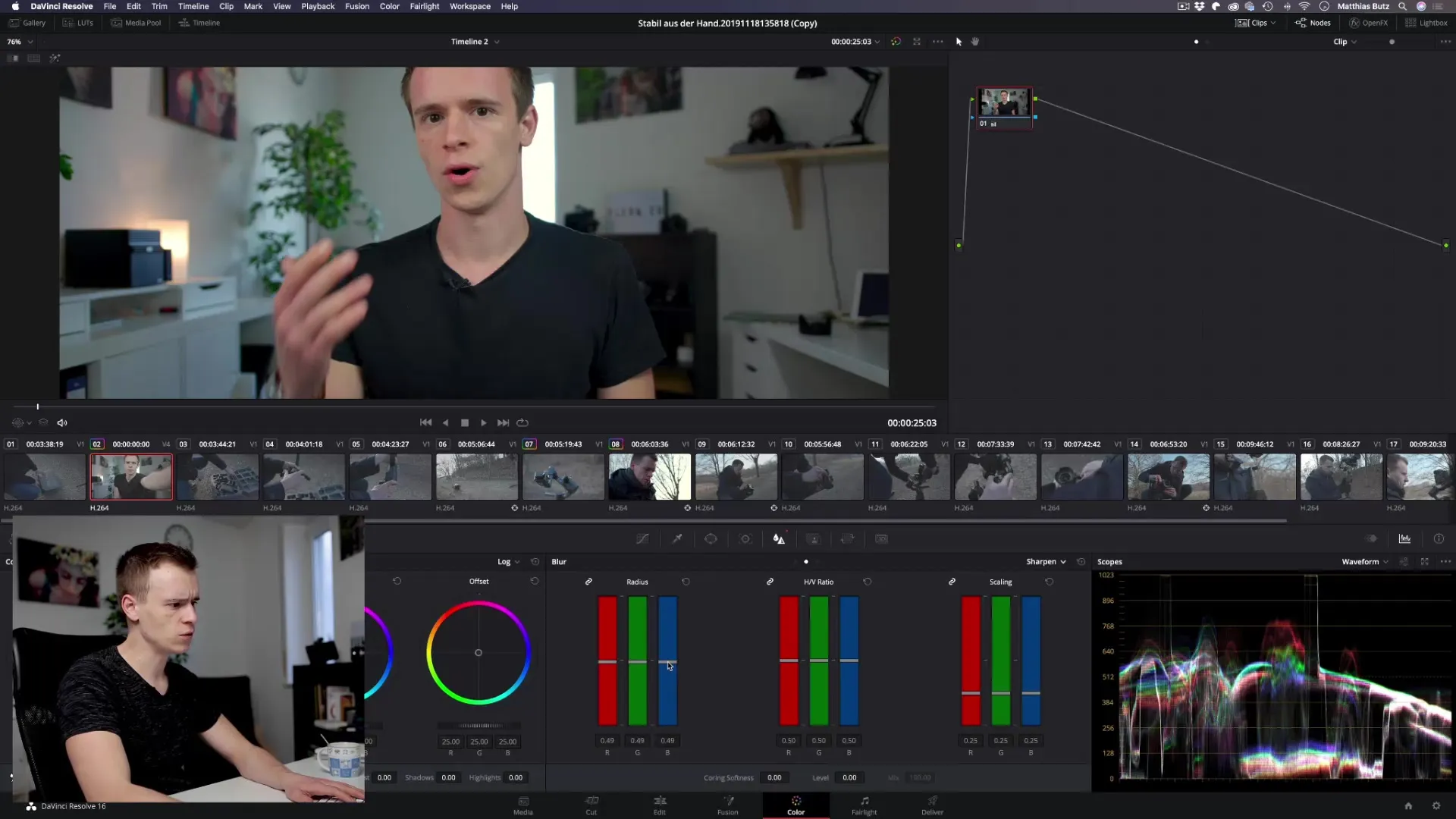
Task: Expand the Scopes panel to floating window
Action: click(x=1425, y=562)
